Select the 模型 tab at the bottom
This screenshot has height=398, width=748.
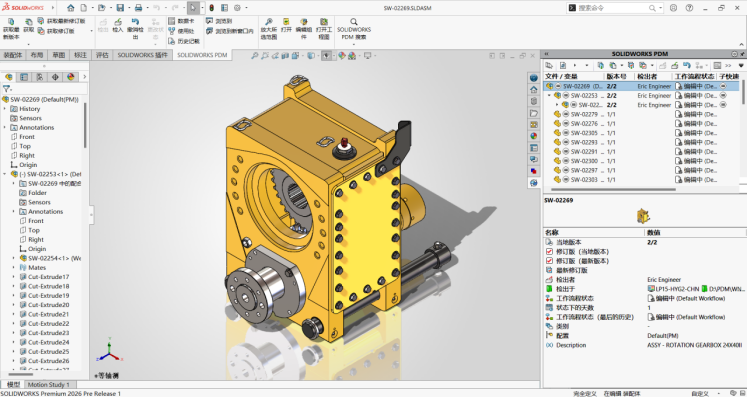click(x=13, y=385)
